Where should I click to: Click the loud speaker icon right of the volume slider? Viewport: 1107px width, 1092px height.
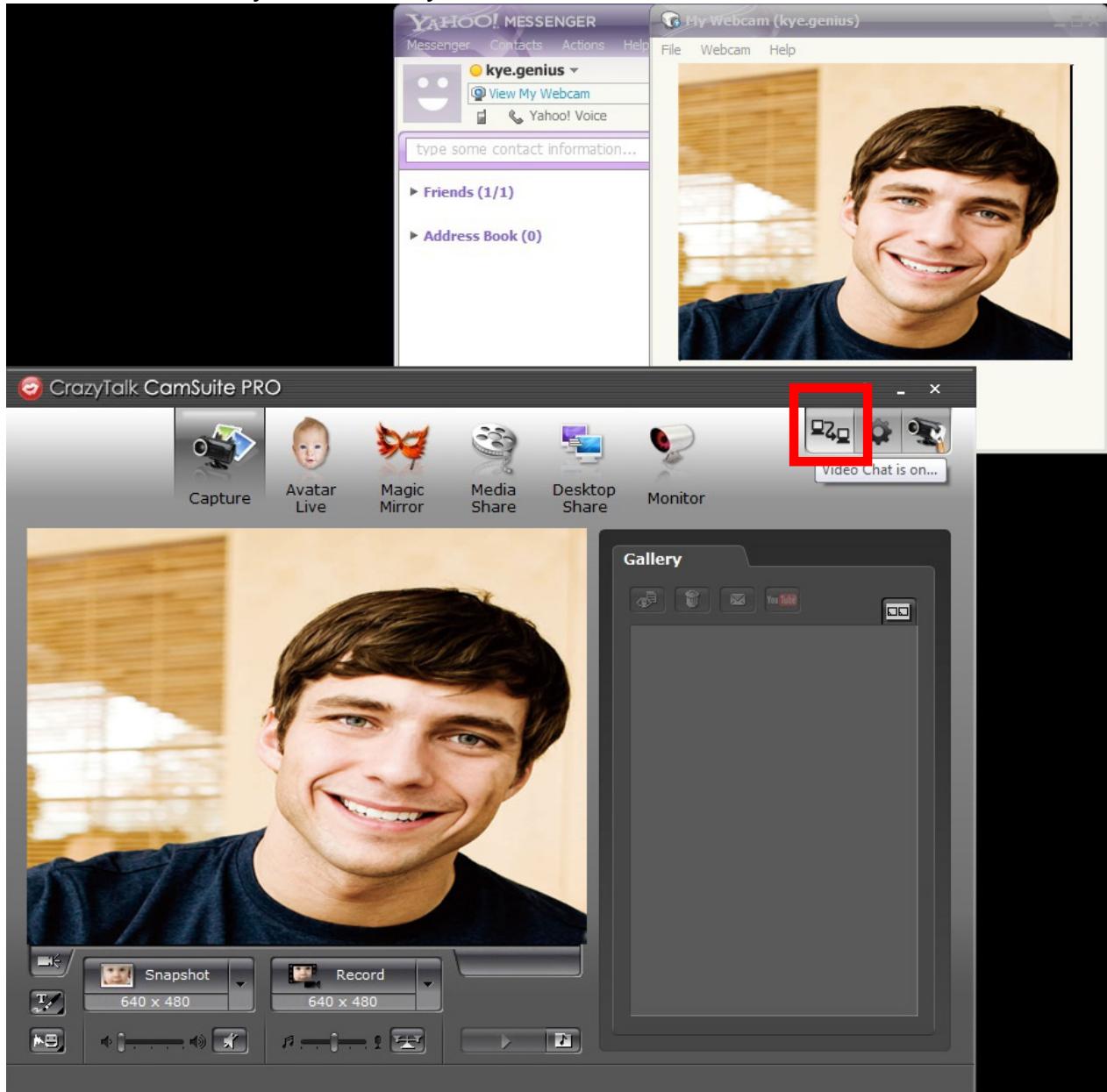click(198, 1042)
